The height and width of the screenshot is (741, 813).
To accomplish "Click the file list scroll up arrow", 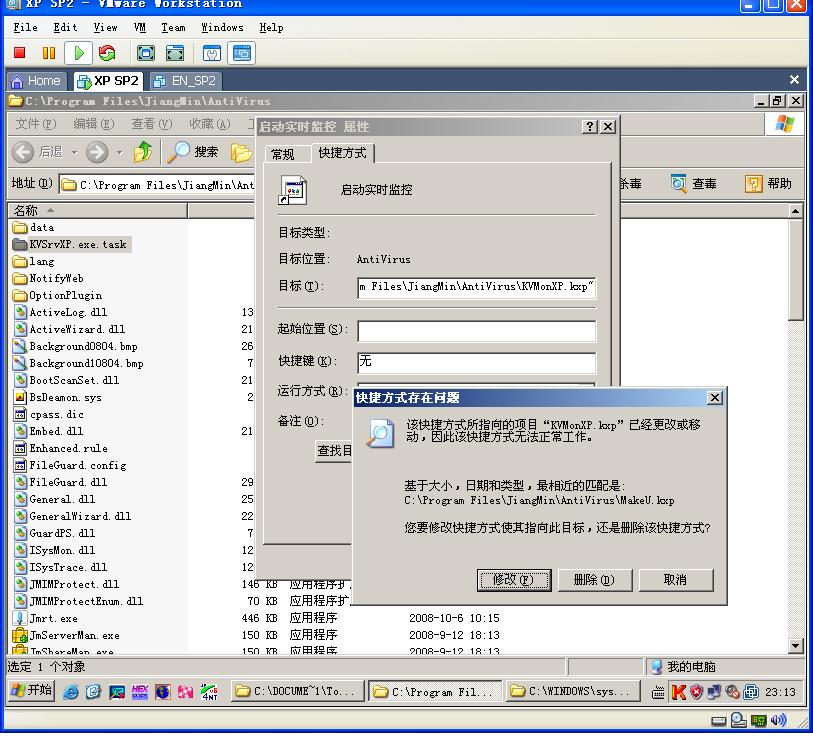I will pyautogui.click(x=796, y=211).
